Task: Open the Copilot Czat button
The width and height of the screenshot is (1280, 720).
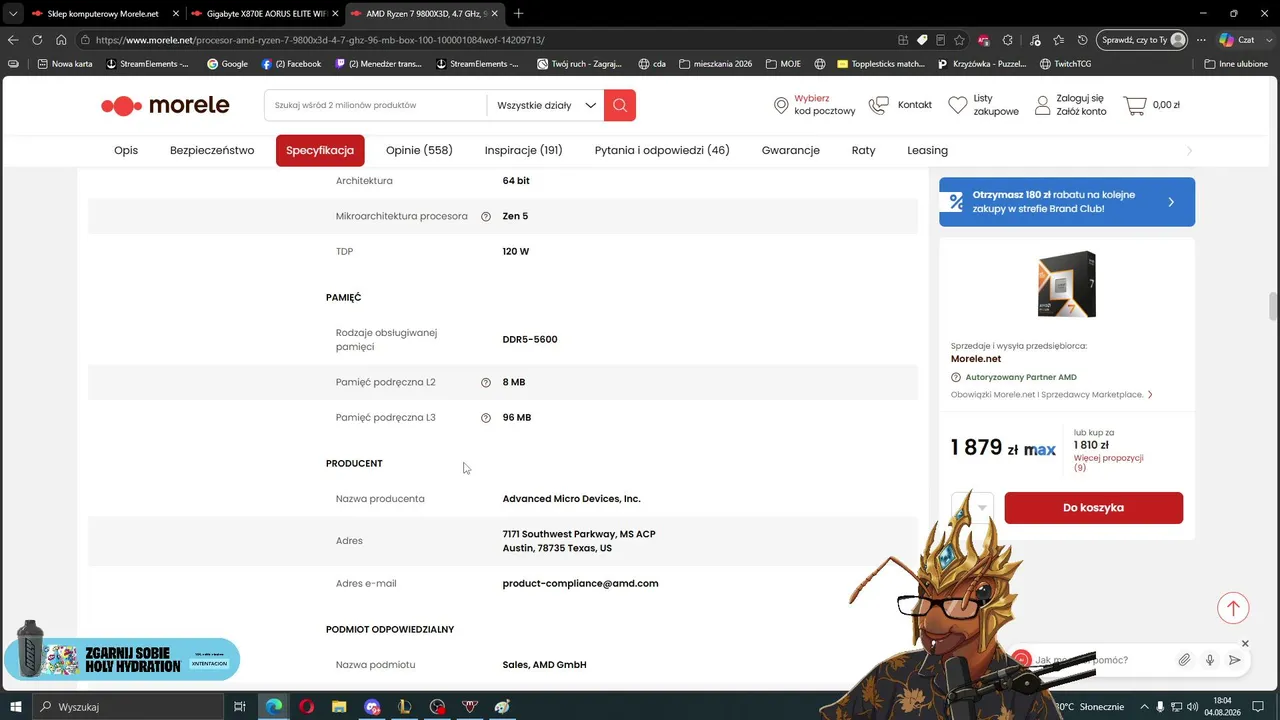Action: coord(1237,40)
